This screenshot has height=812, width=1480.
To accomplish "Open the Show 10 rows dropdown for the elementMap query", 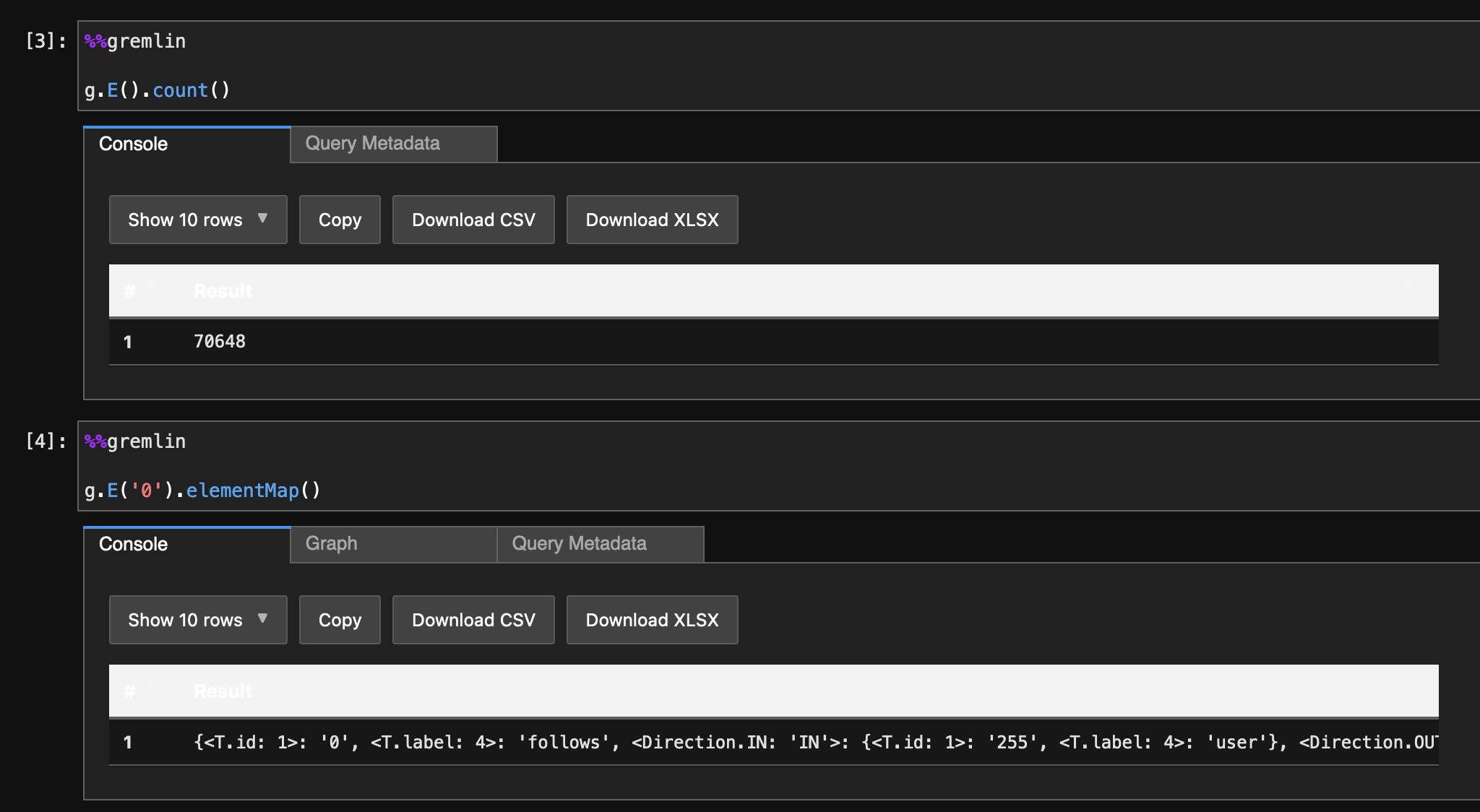I will 197,619.
